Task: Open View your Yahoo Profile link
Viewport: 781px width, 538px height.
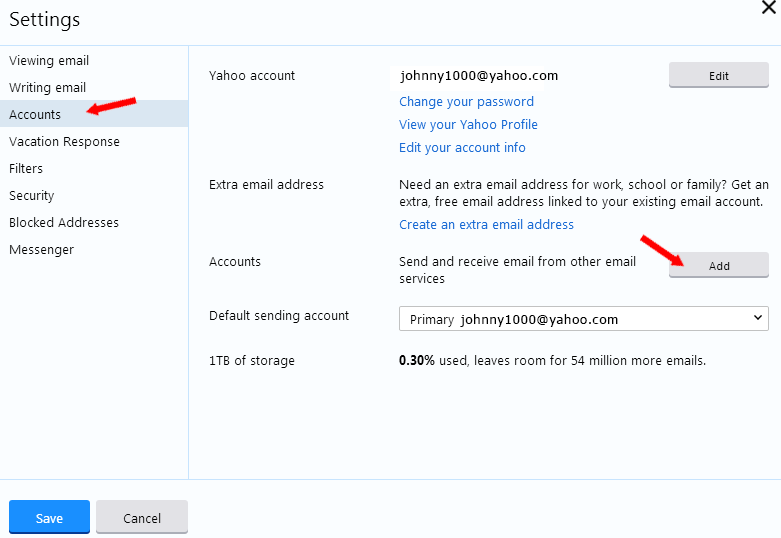Action: point(468,125)
